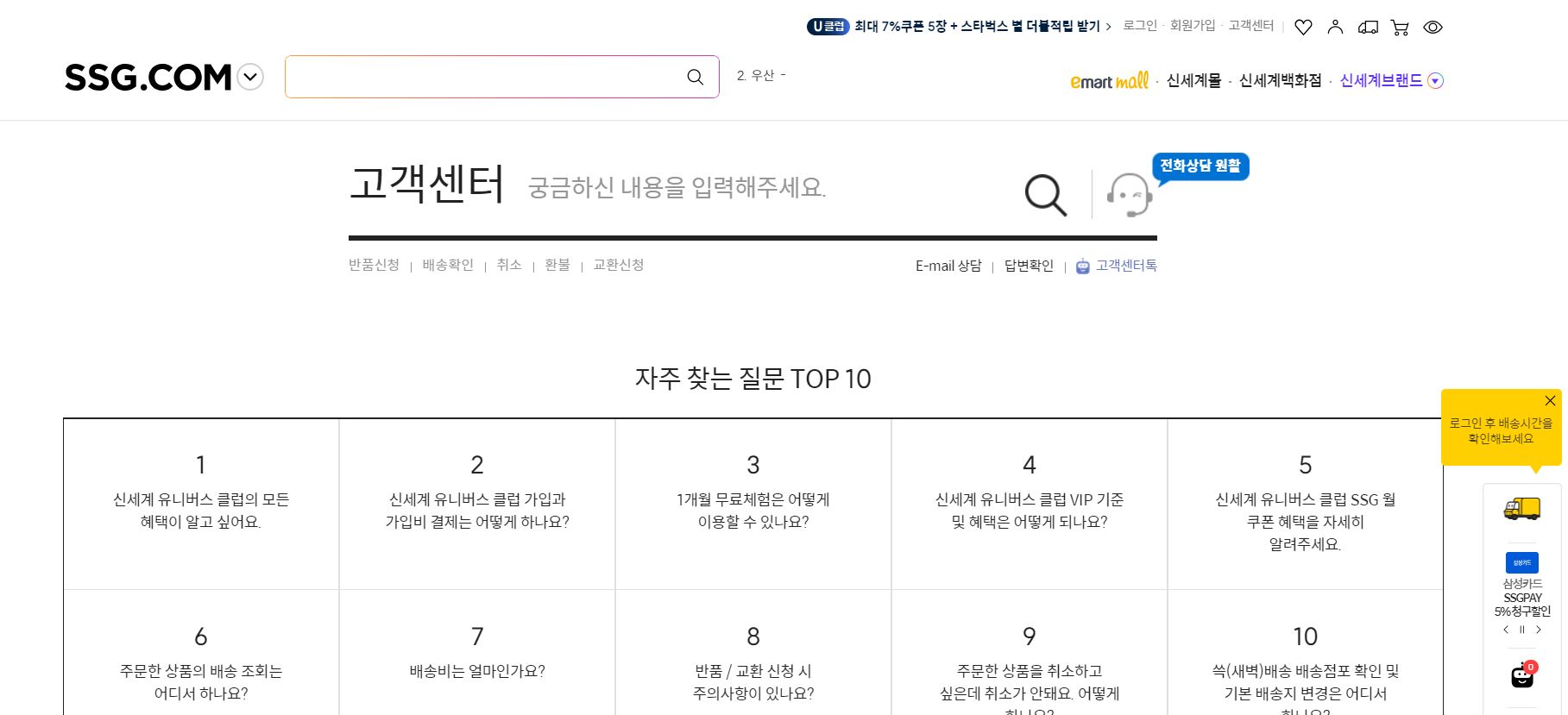
Task: Open E-mail 상담
Action: 948,266
